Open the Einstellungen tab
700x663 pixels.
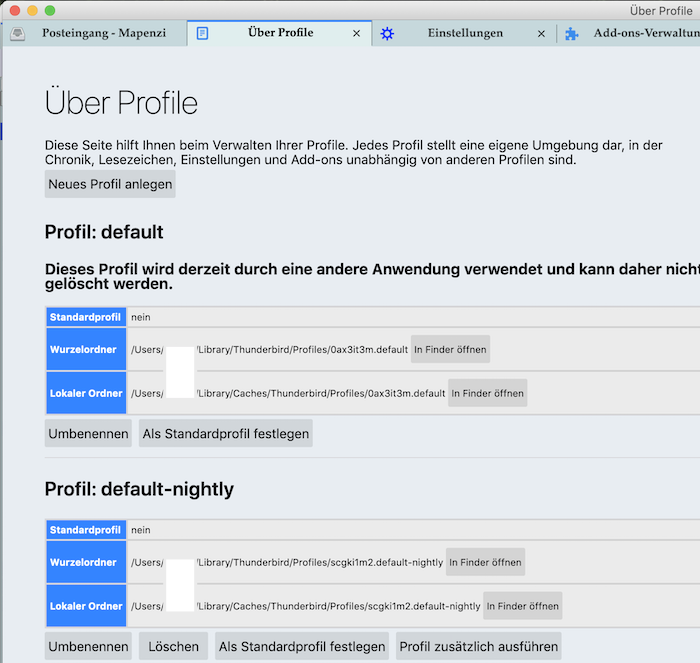(465, 33)
